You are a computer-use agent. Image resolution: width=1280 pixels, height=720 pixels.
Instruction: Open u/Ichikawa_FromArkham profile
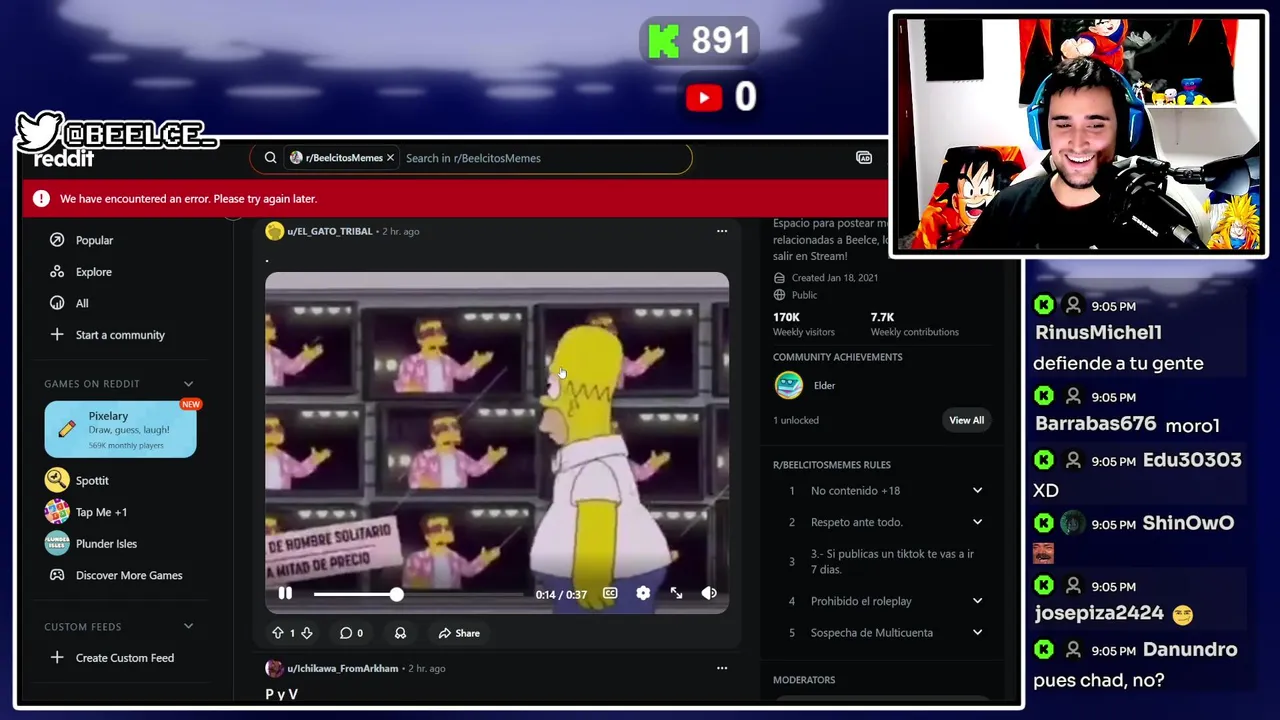tap(342, 668)
